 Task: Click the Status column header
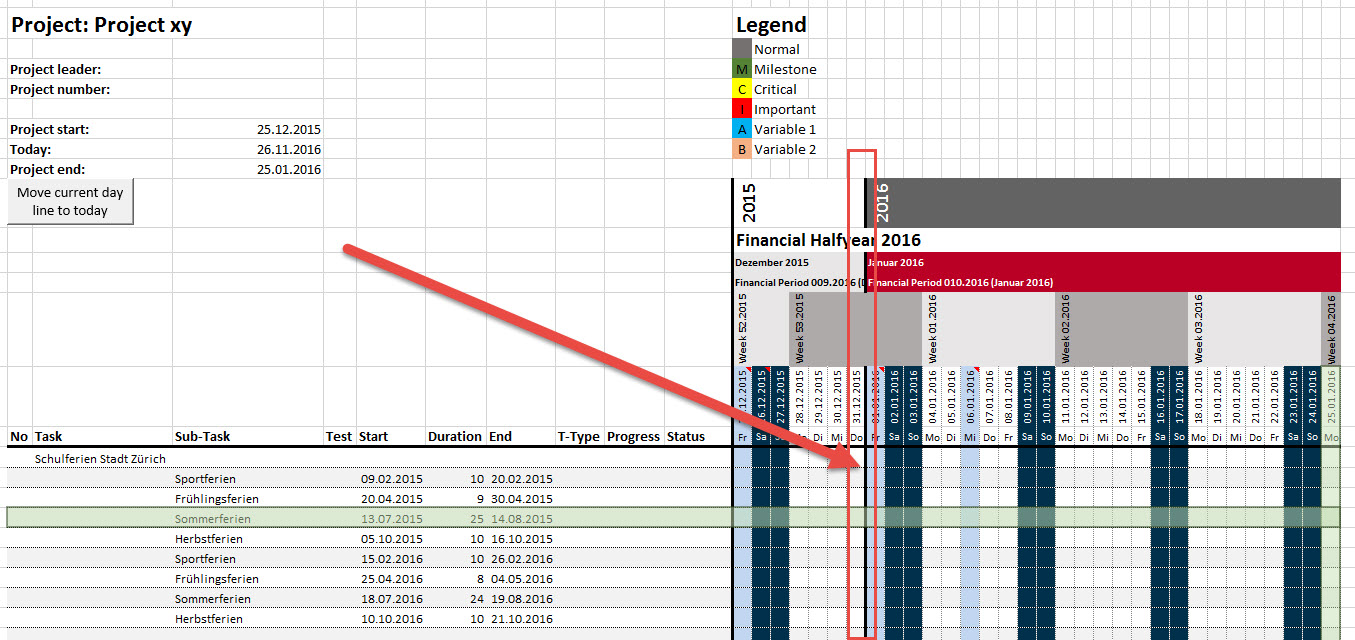(x=686, y=436)
